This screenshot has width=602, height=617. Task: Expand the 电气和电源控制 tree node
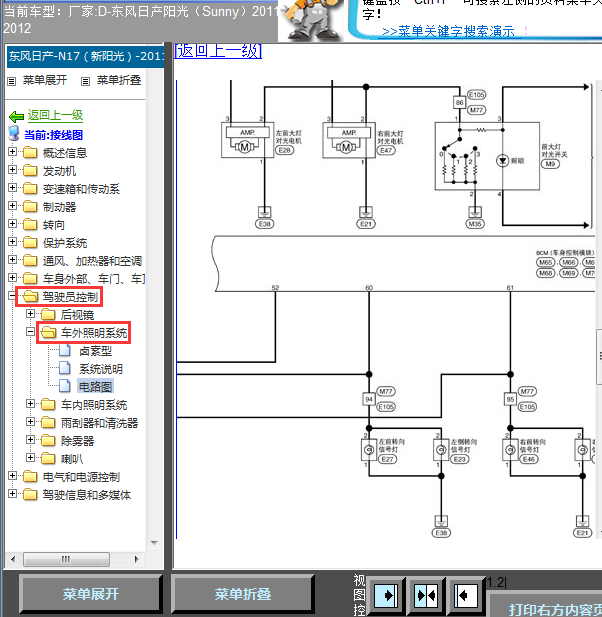12,476
